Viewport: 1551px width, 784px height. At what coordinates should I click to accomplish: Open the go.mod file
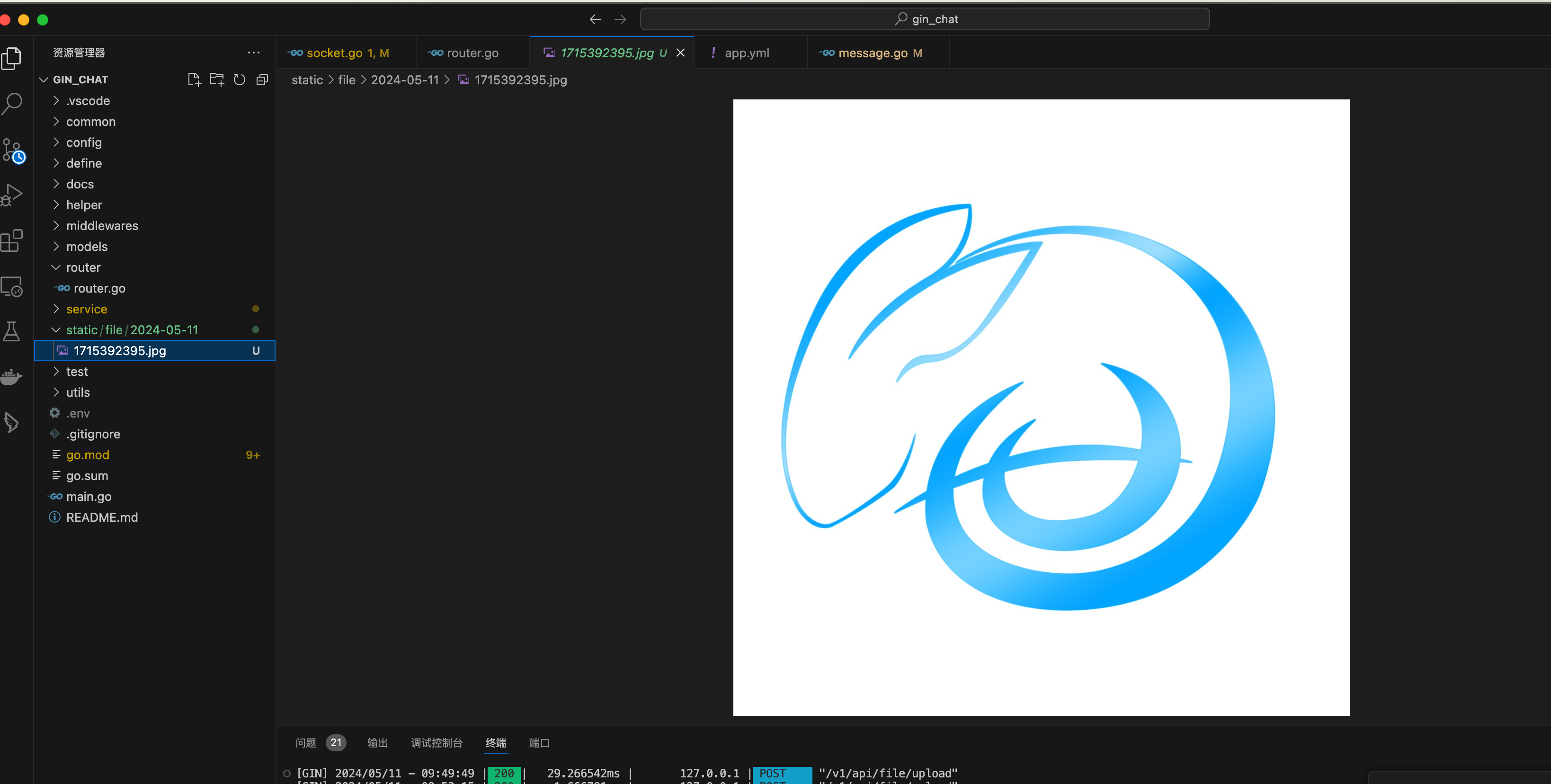pos(155,454)
